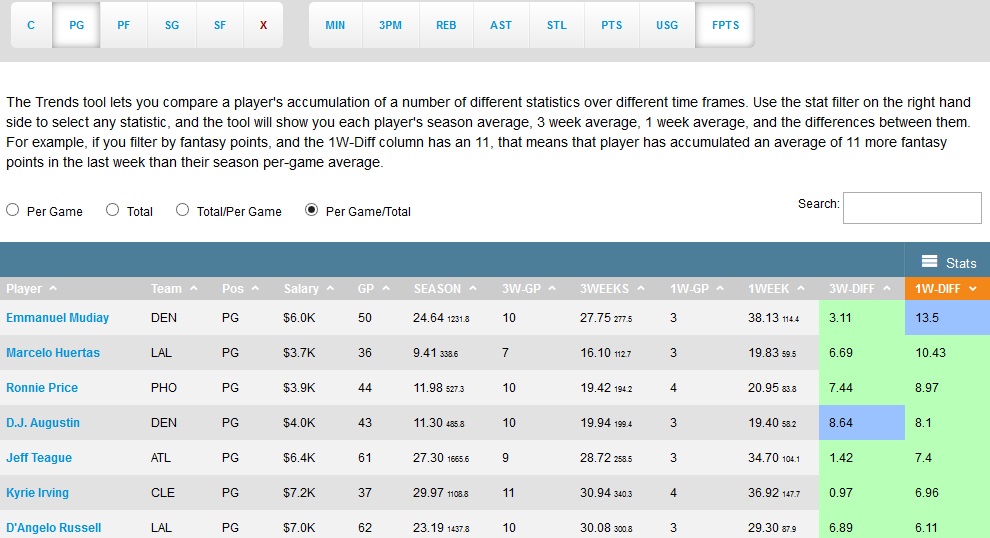Click 6.96 1W-DIFF value for Kyrie Irving

(927, 493)
